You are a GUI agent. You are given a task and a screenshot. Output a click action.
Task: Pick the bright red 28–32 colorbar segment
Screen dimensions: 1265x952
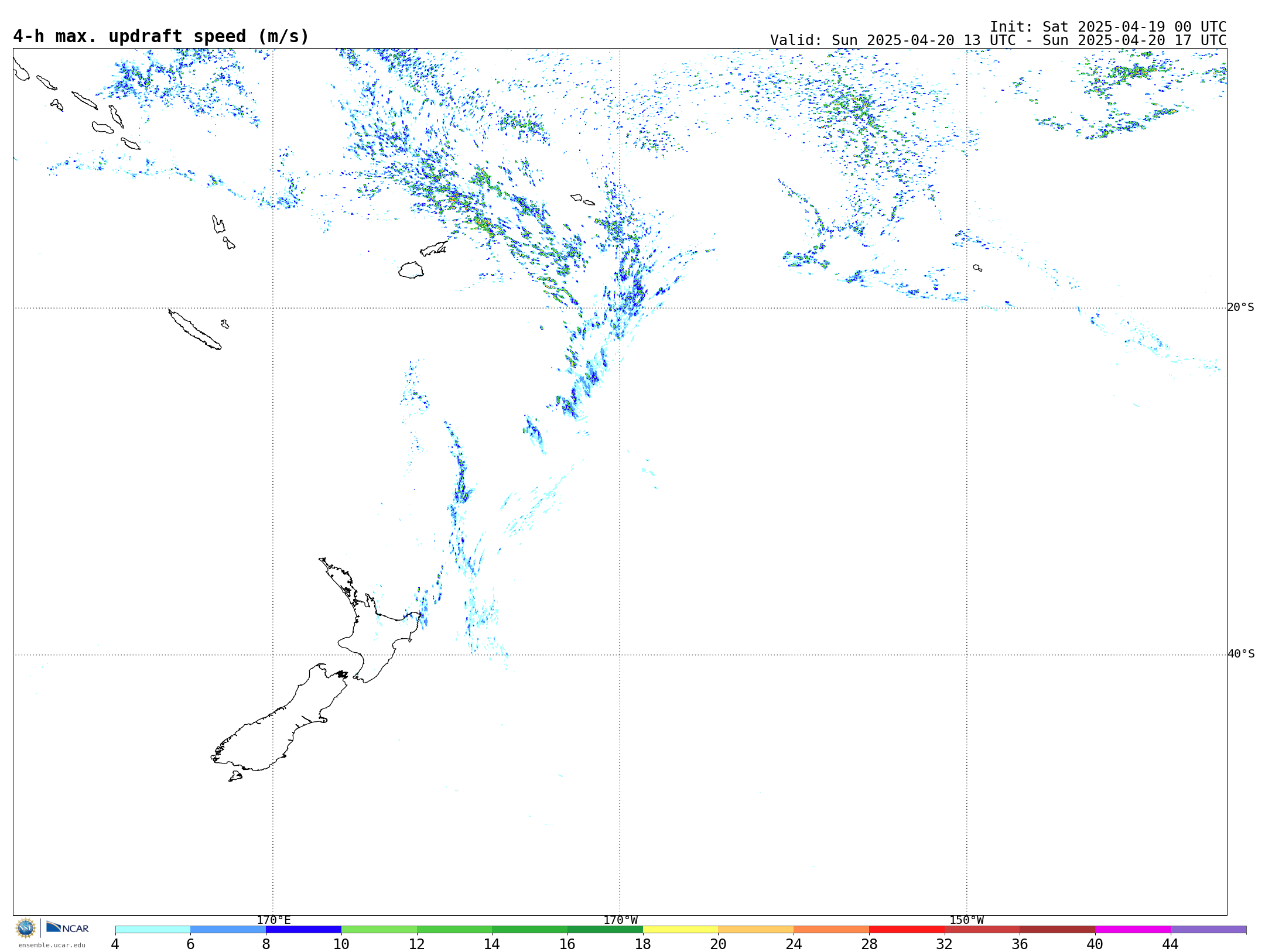tap(907, 930)
